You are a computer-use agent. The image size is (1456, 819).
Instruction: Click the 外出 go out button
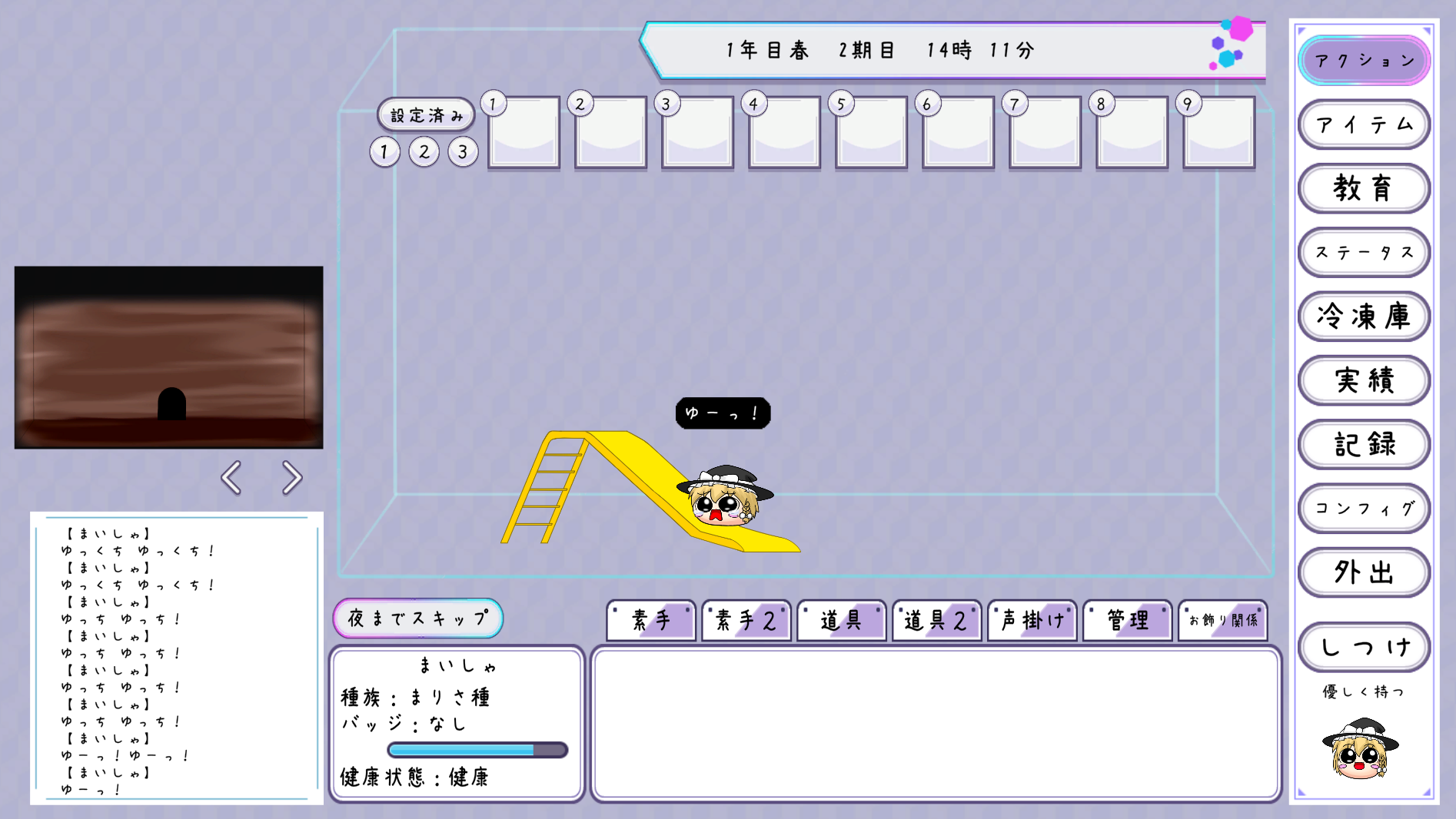pyautogui.click(x=1364, y=572)
